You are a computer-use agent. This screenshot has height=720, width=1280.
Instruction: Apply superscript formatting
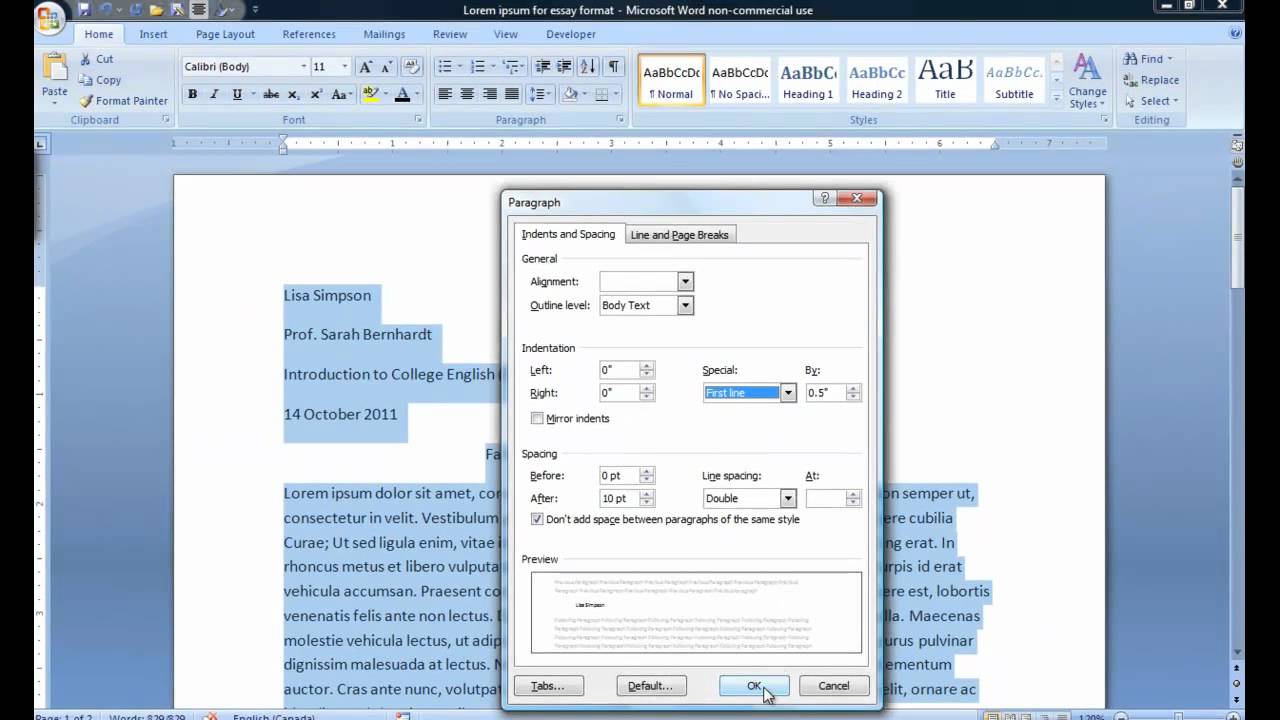point(316,95)
